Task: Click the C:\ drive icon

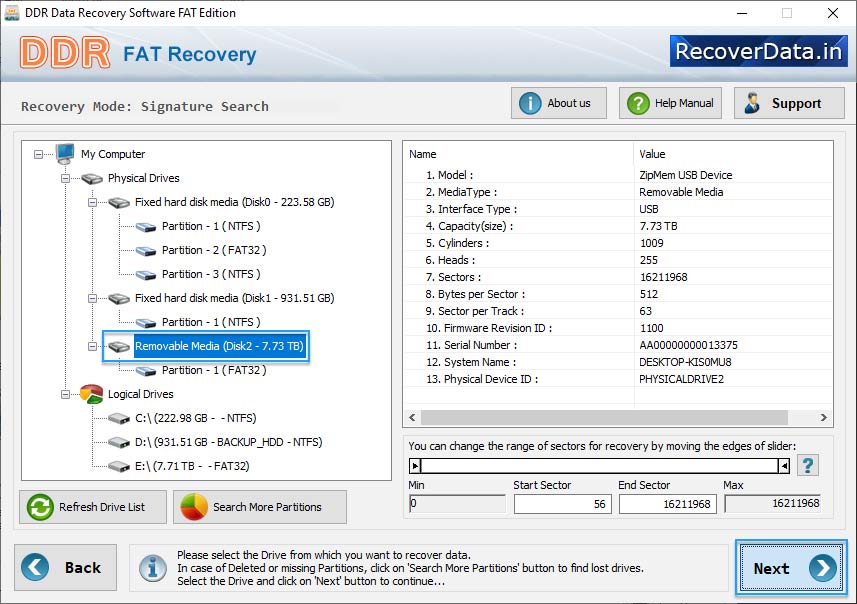Action: [119, 419]
